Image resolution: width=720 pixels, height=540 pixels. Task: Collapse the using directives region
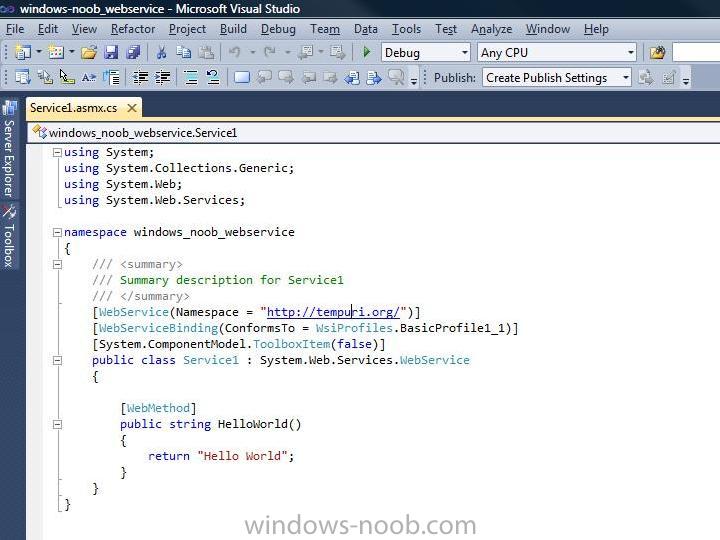click(x=57, y=152)
